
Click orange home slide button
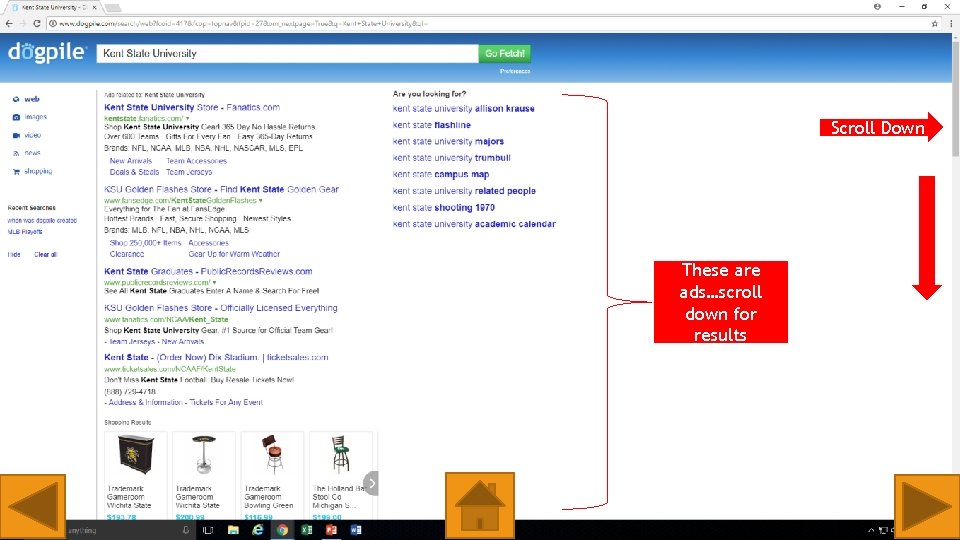tap(479, 506)
